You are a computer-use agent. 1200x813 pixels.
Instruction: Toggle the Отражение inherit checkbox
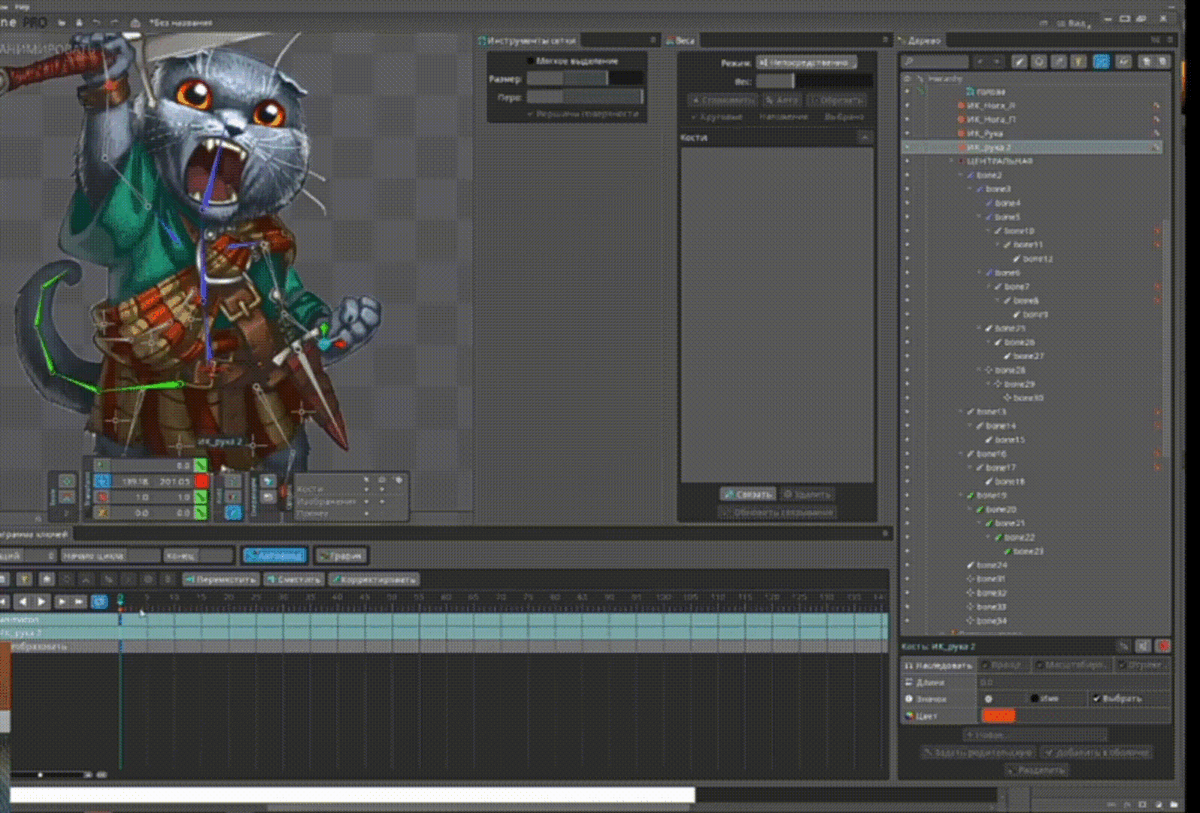pos(1122,664)
